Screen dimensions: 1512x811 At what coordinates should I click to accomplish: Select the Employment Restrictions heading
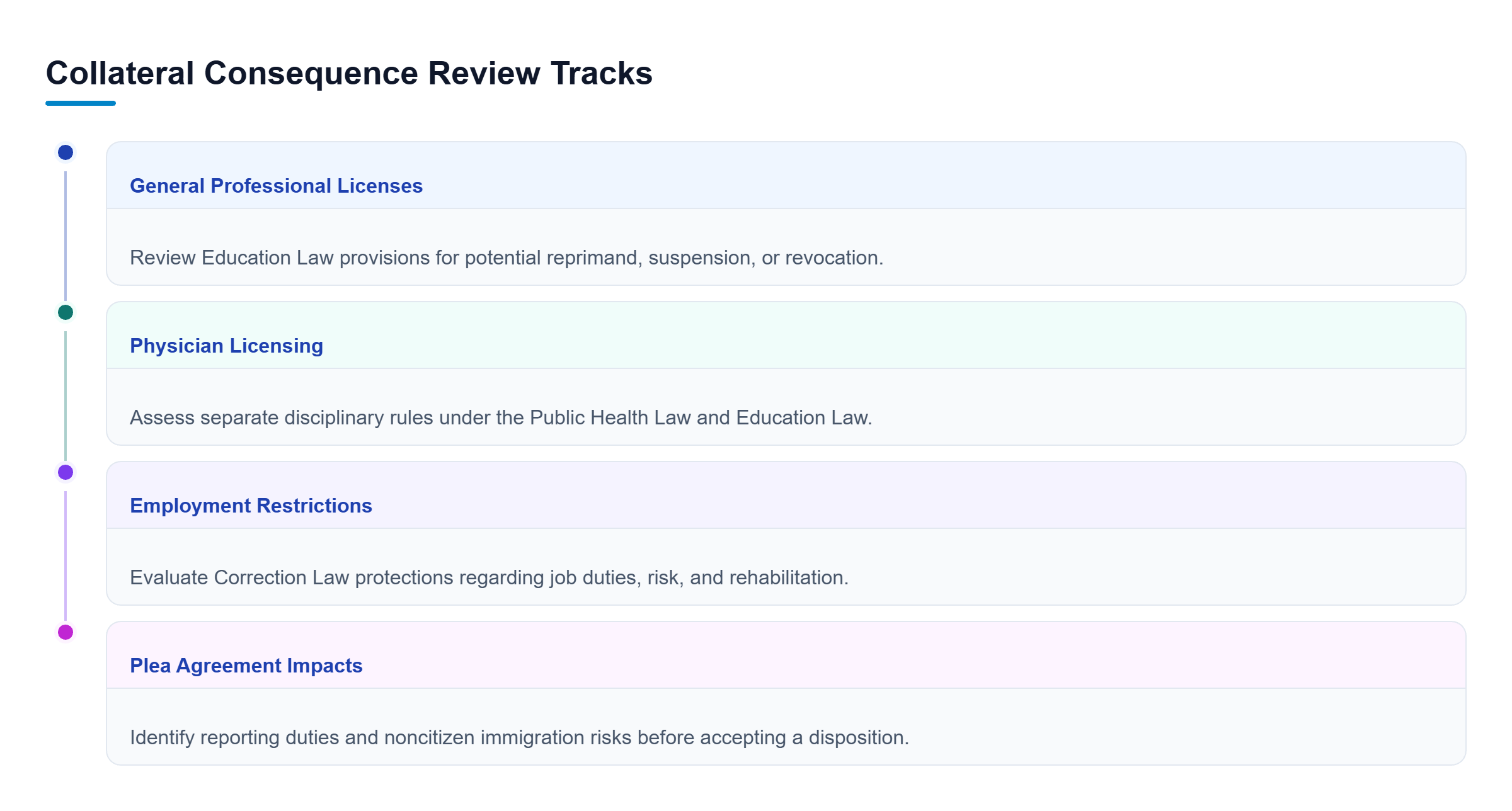(x=251, y=506)
